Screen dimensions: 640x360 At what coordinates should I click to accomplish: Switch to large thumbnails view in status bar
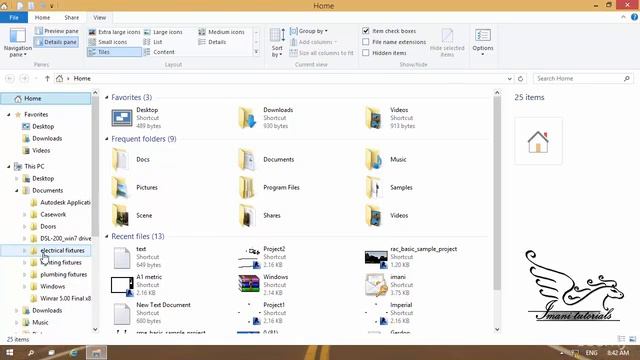coord(633,339)
